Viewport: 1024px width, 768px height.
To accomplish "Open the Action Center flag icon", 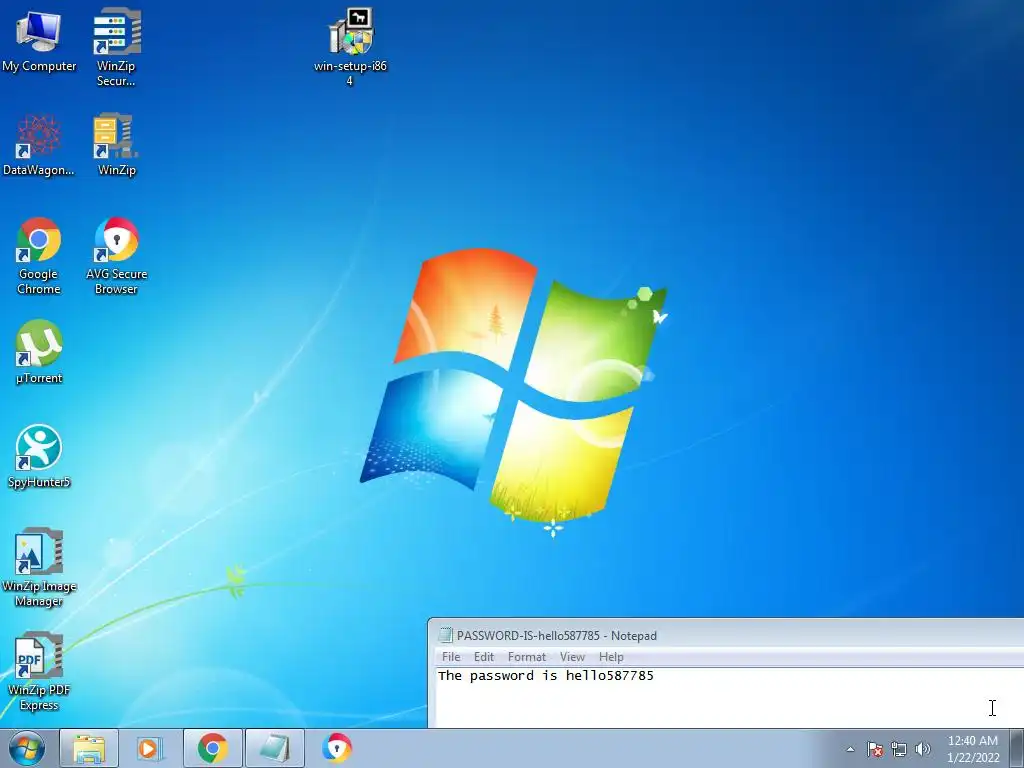I will tap(875, 749).
